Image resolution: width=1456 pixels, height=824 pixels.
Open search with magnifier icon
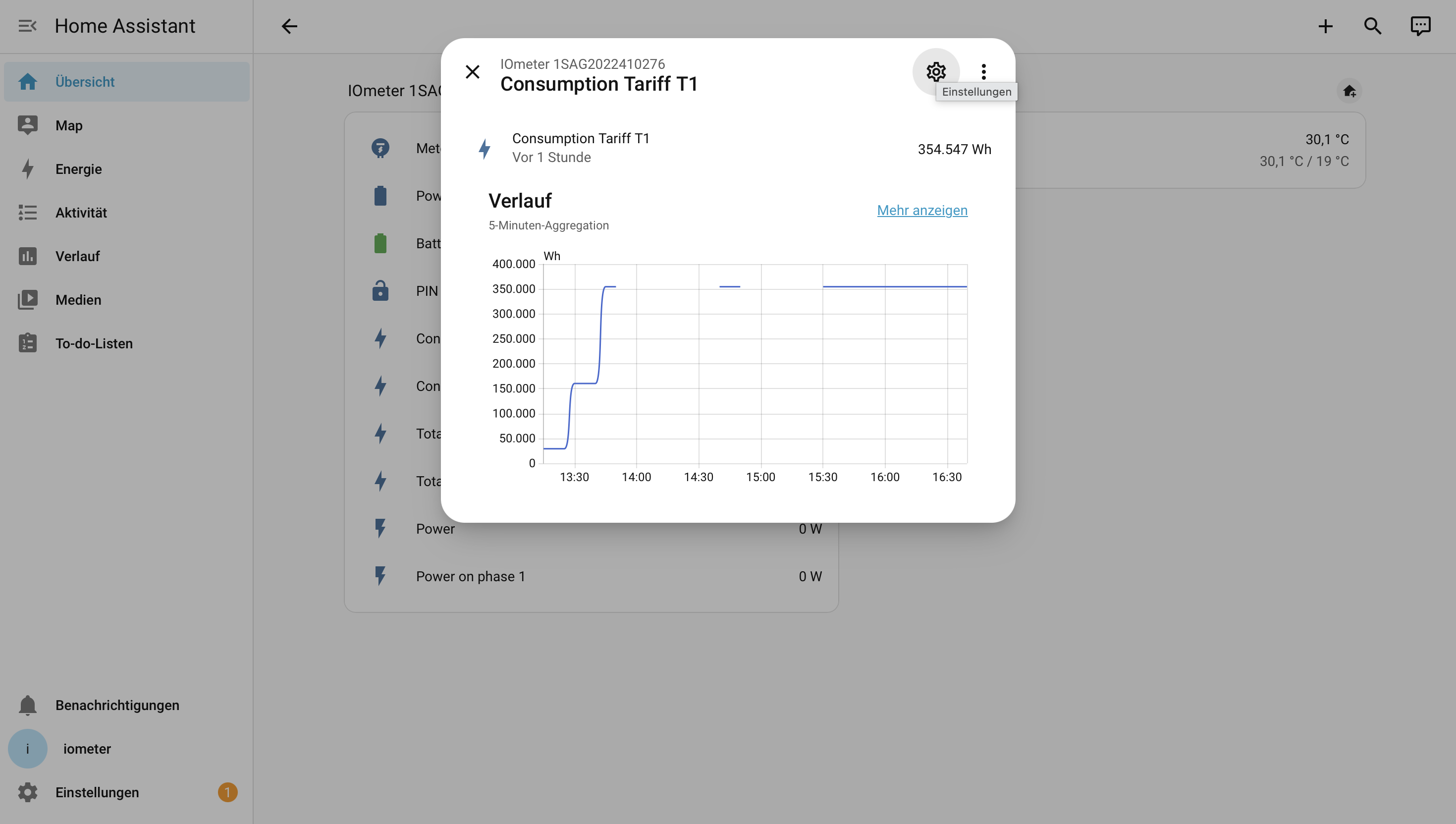(x=1373, y=26)
